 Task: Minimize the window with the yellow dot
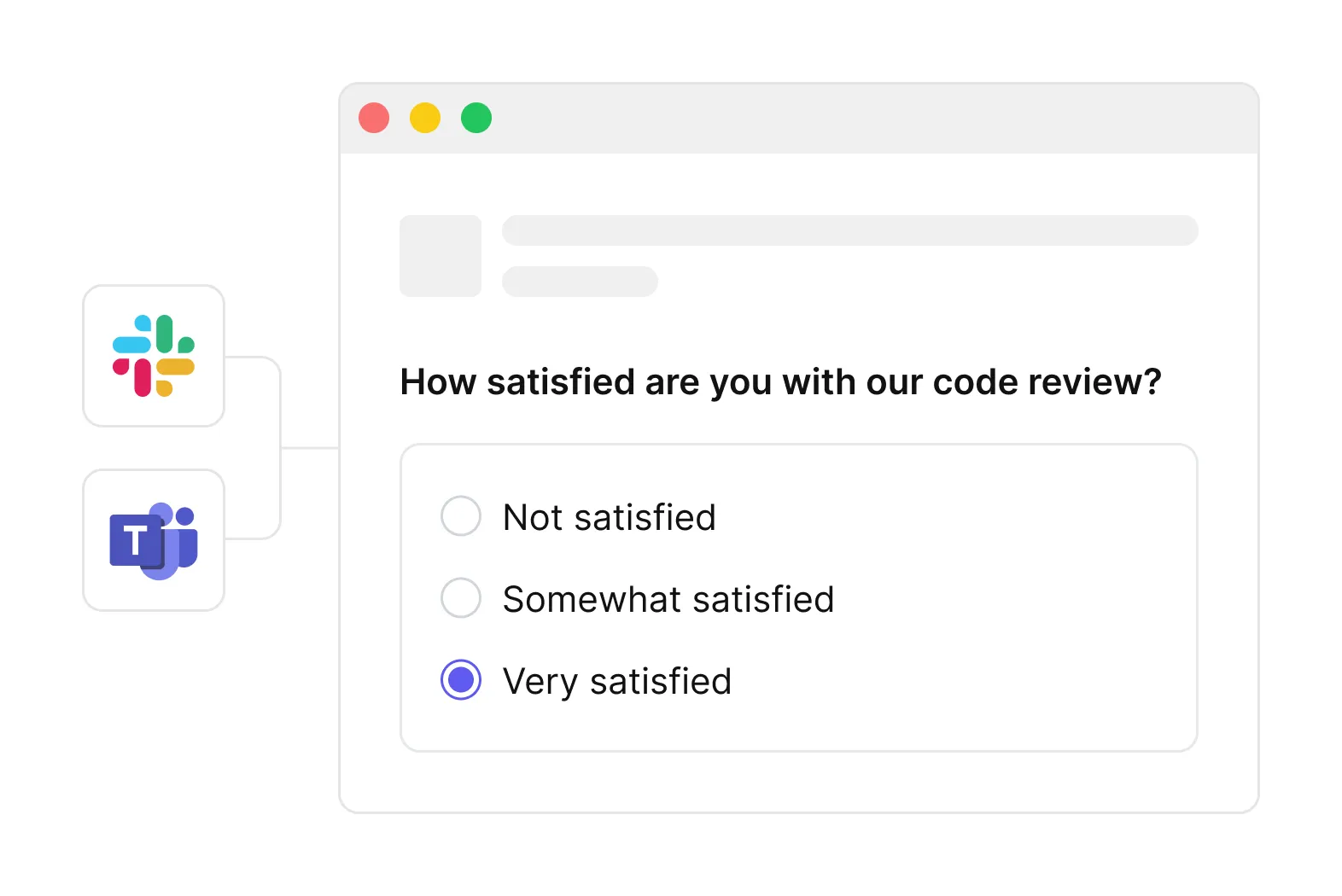425,118
